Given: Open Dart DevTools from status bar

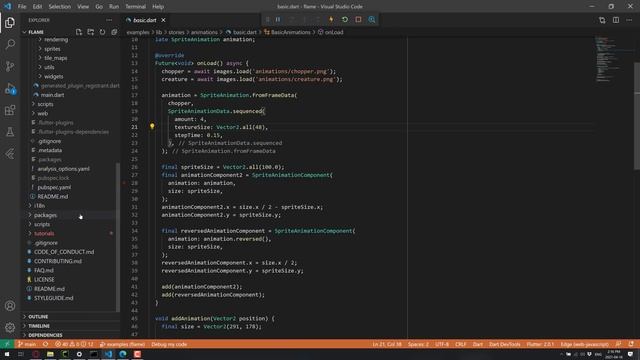Looking at the screenshot, I should (x=504, y=344).
